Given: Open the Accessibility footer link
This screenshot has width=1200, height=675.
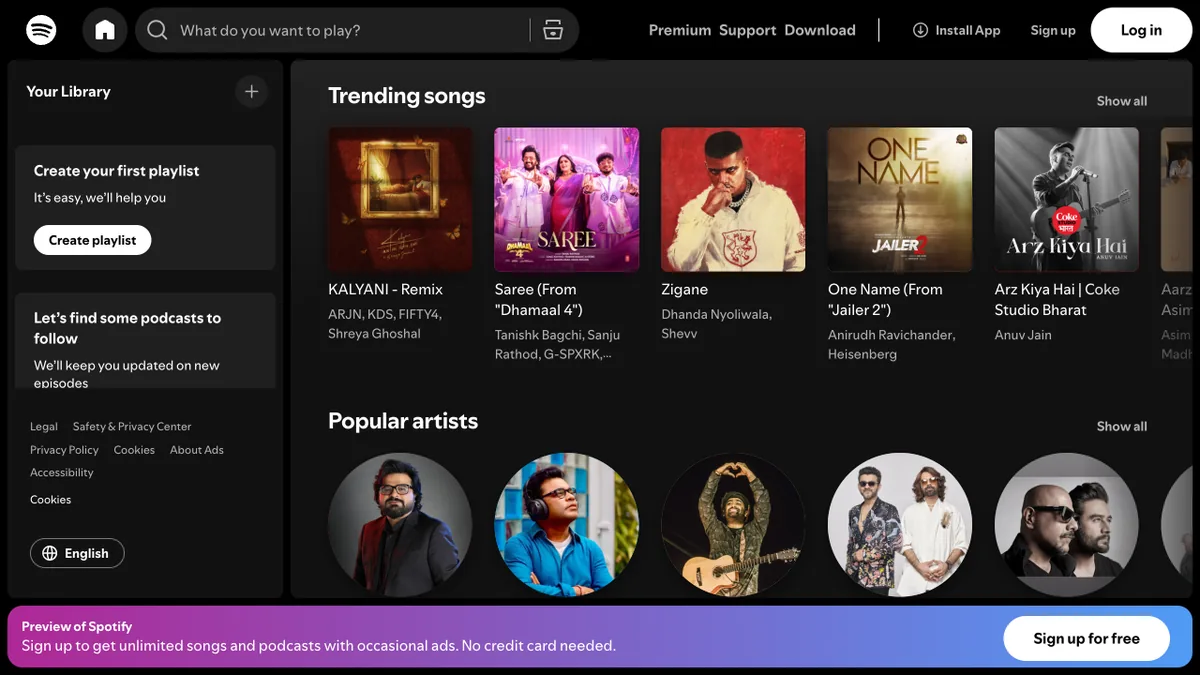Looking at the screenshot, I should tap(62, 473).
